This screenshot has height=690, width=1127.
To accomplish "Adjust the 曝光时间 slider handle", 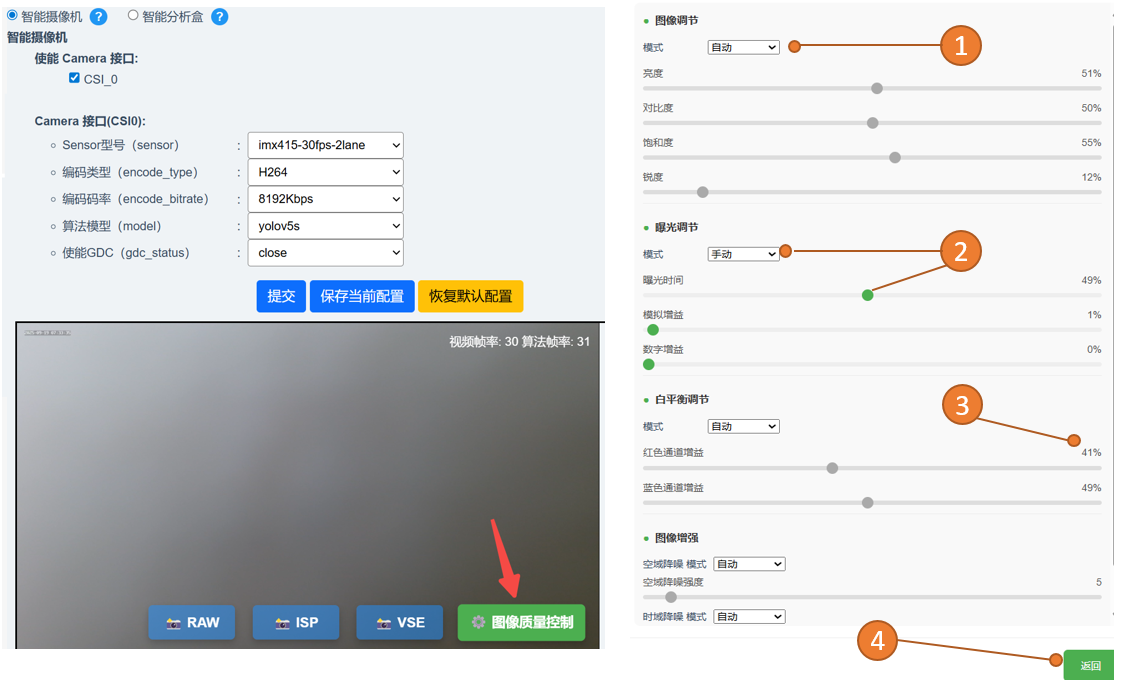I will (868, 295).
